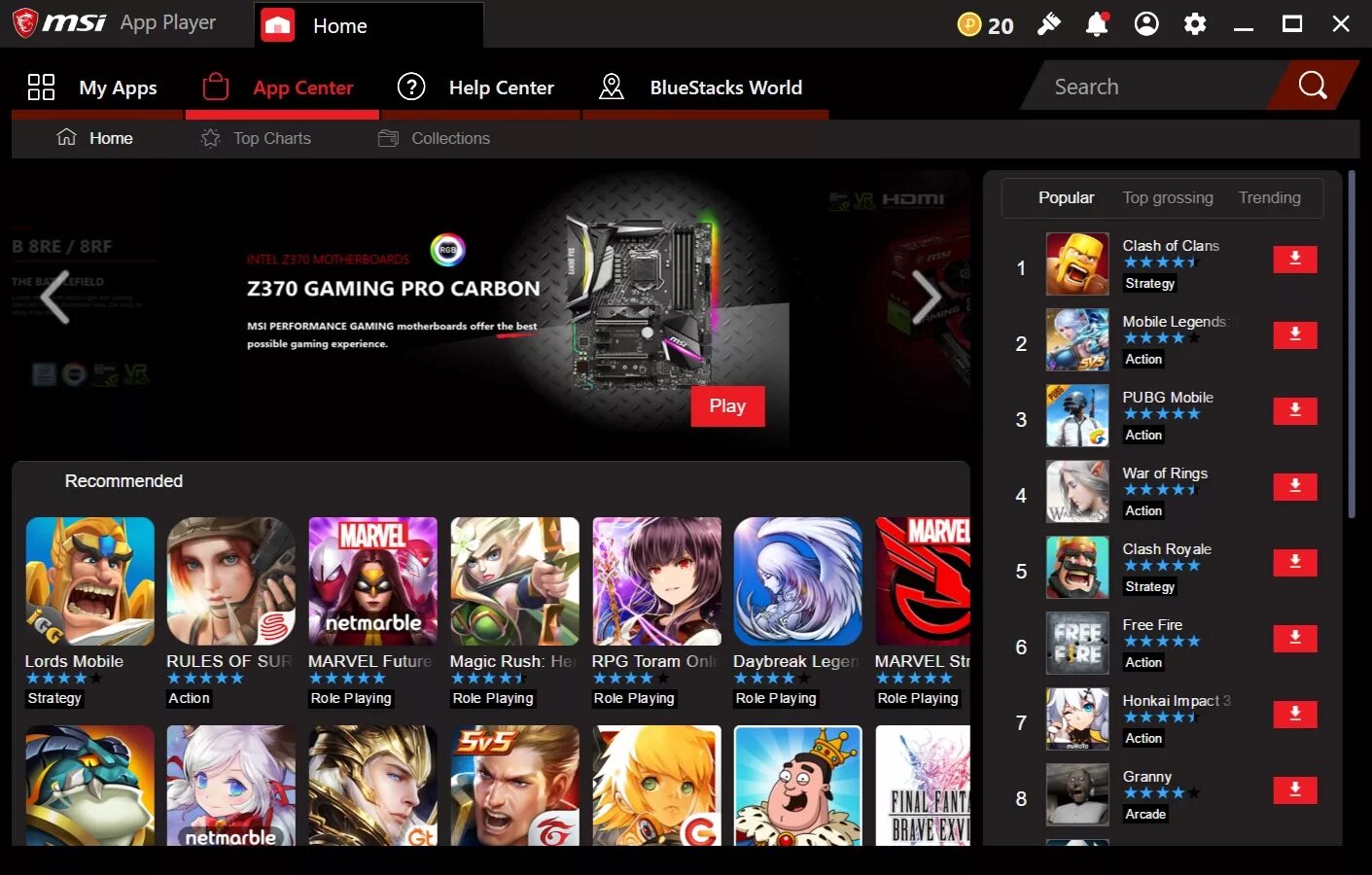
Task: Open Granny app icon
Action: coord(1077,794)
